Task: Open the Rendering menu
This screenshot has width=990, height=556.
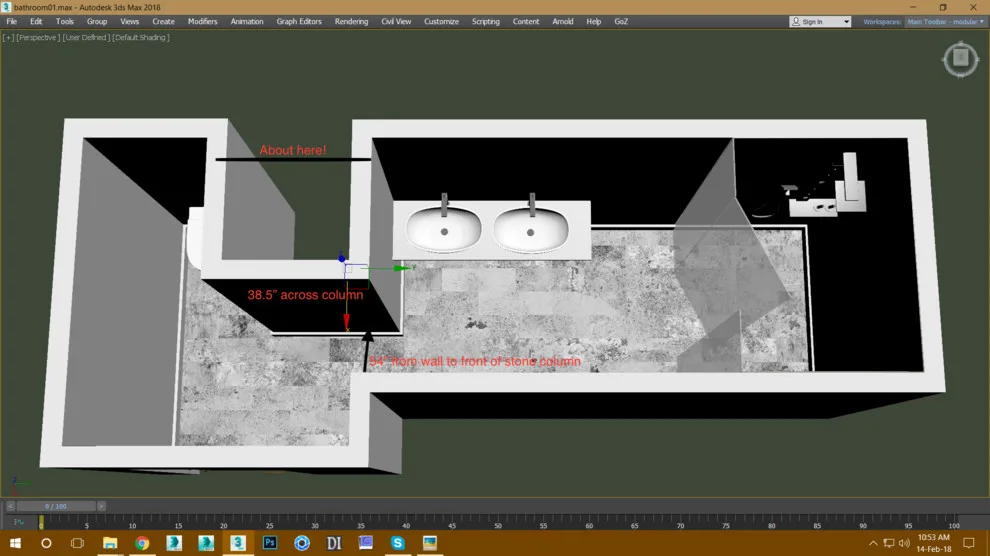Action: tap(351, 21)
